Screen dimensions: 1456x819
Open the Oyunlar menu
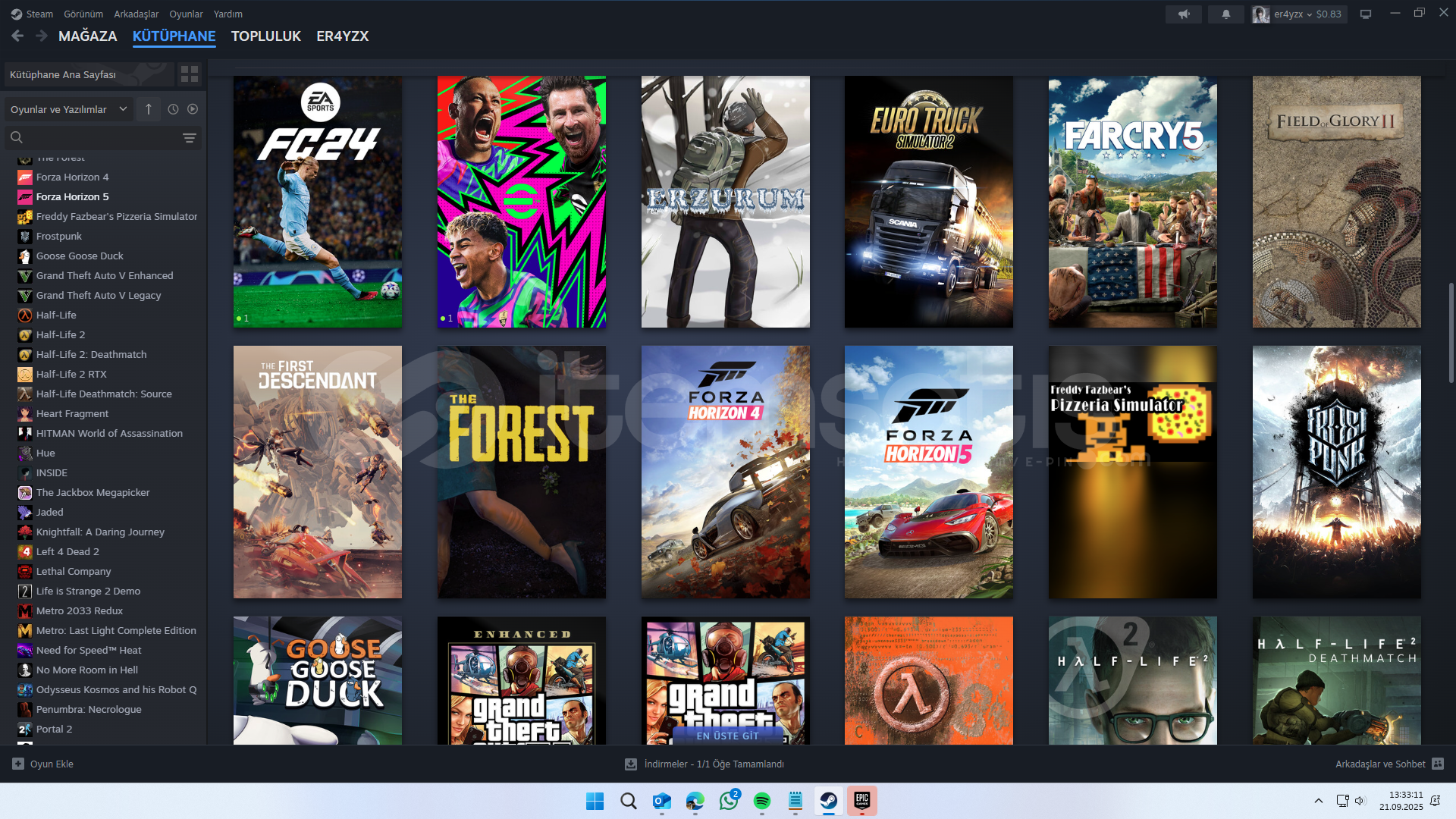(186, 14)
